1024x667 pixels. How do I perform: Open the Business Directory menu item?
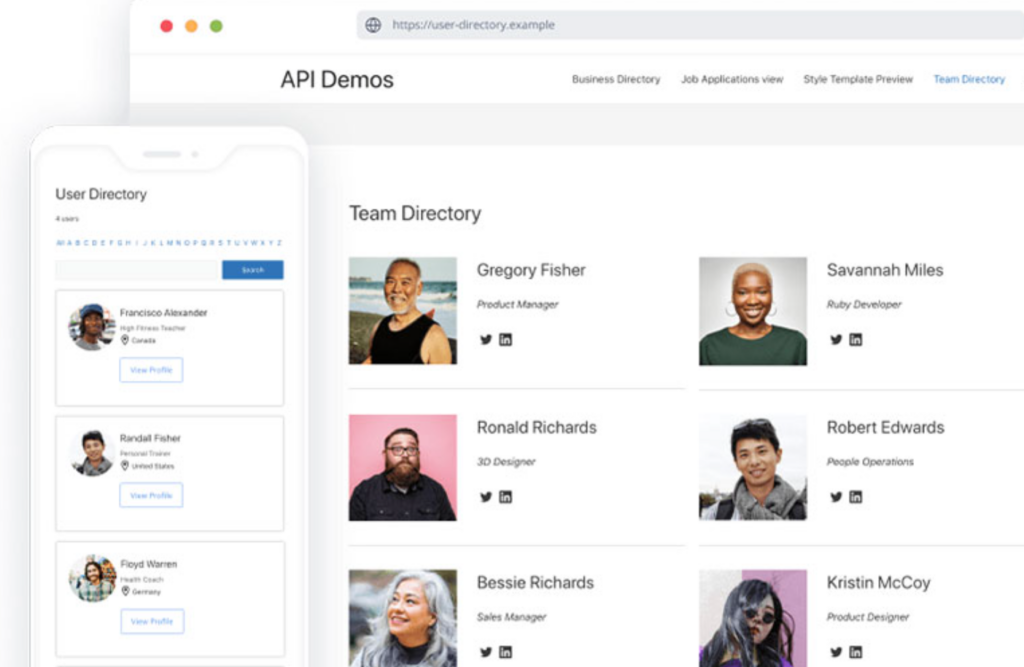pos(616,79)
